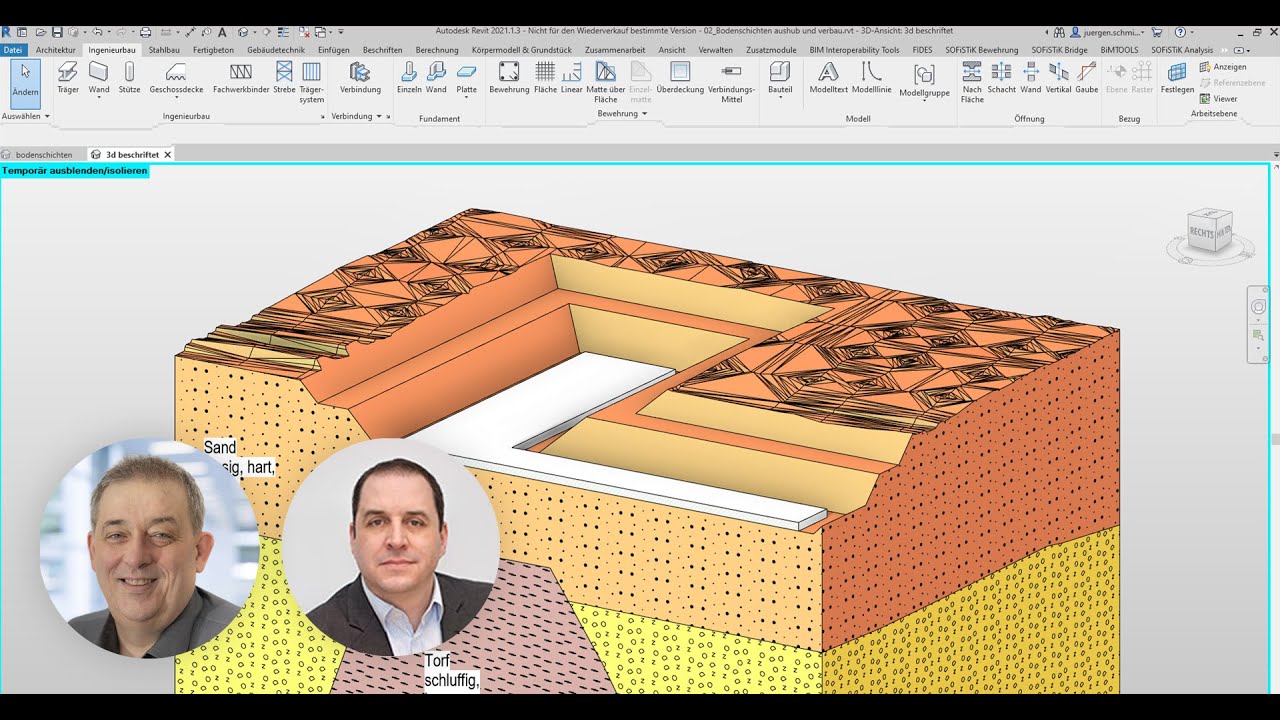Screen dimensions: 1280x720
Task: Choose the Vertikal opening tool
Action: [1059, 77]
